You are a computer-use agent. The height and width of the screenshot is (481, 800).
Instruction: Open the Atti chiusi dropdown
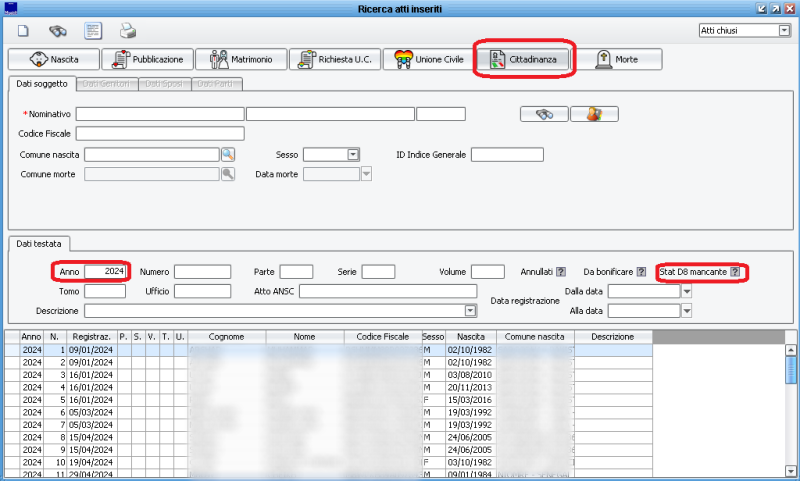click(783, 30)
